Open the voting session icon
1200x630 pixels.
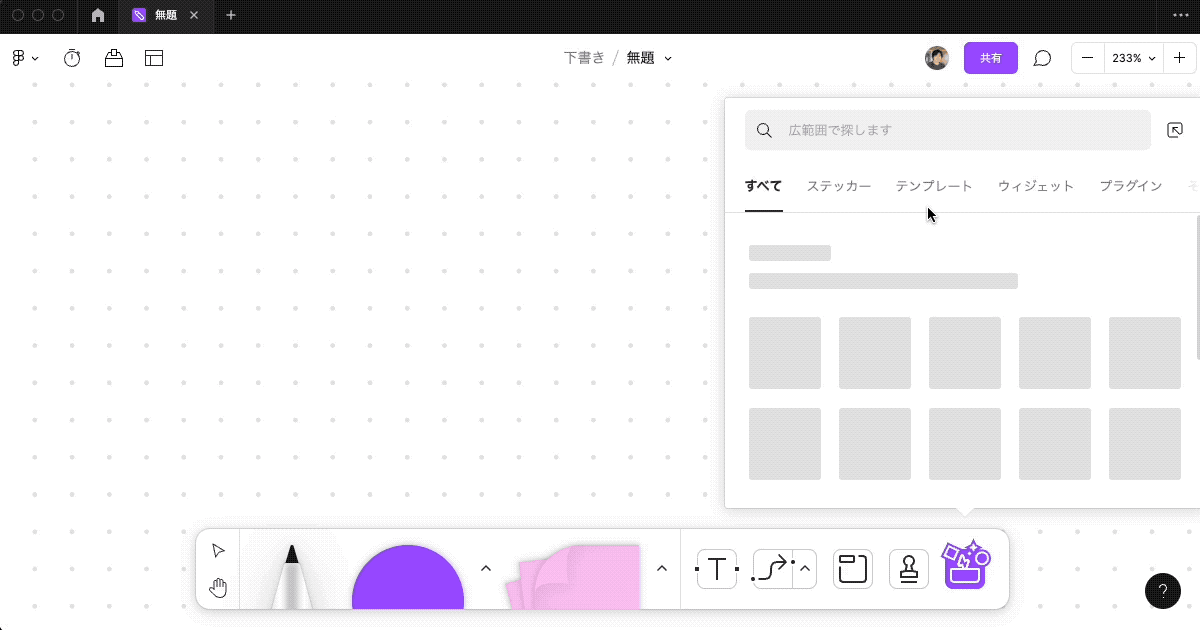pyautogui.click(x=114, y=58)
